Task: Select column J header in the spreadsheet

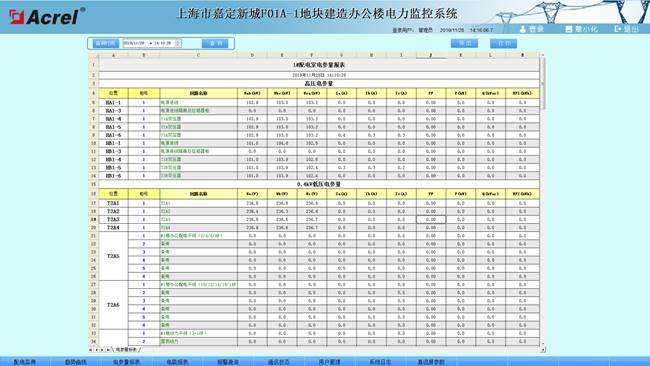Action: [x=431, y=55]
